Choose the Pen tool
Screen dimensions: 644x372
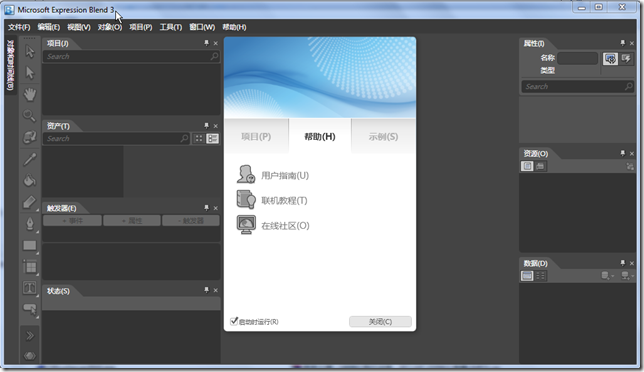[x=30, y=224]
